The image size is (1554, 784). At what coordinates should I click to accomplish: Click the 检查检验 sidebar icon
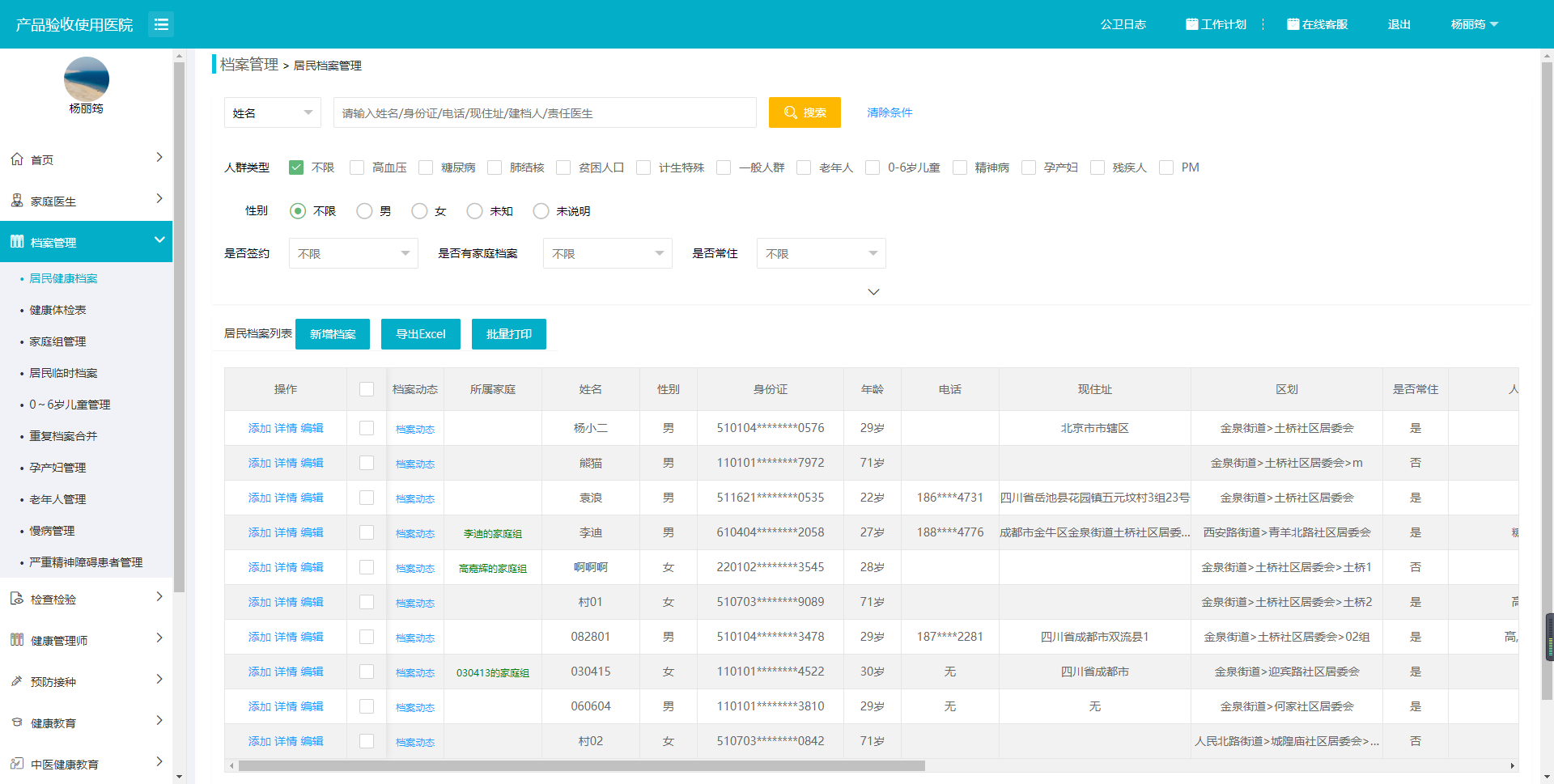[x=17, y=599]
